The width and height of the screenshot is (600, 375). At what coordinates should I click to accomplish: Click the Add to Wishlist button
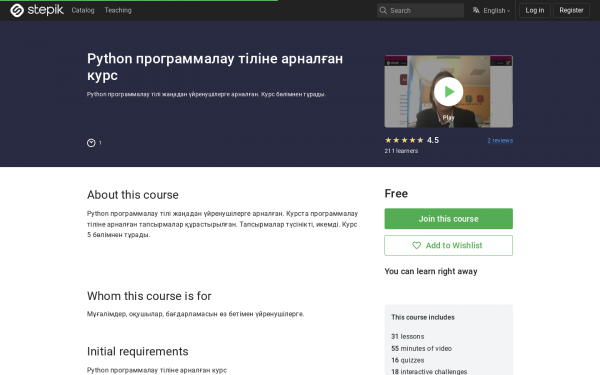(448, 245)
